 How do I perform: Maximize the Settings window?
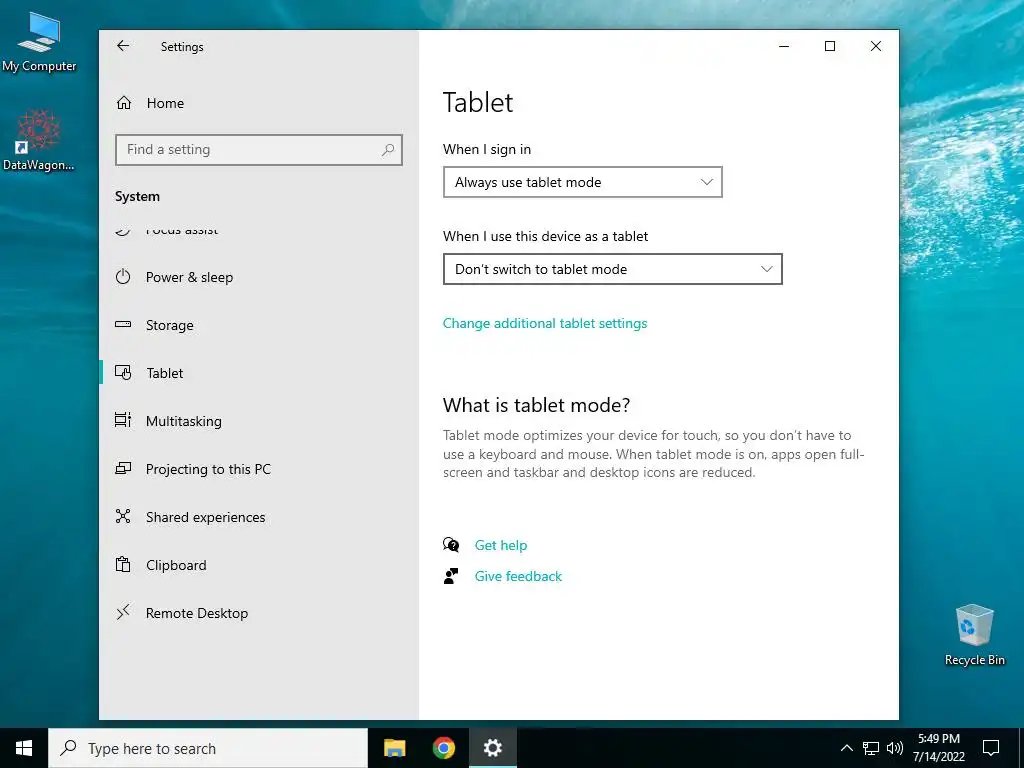(x=830, y=46)
